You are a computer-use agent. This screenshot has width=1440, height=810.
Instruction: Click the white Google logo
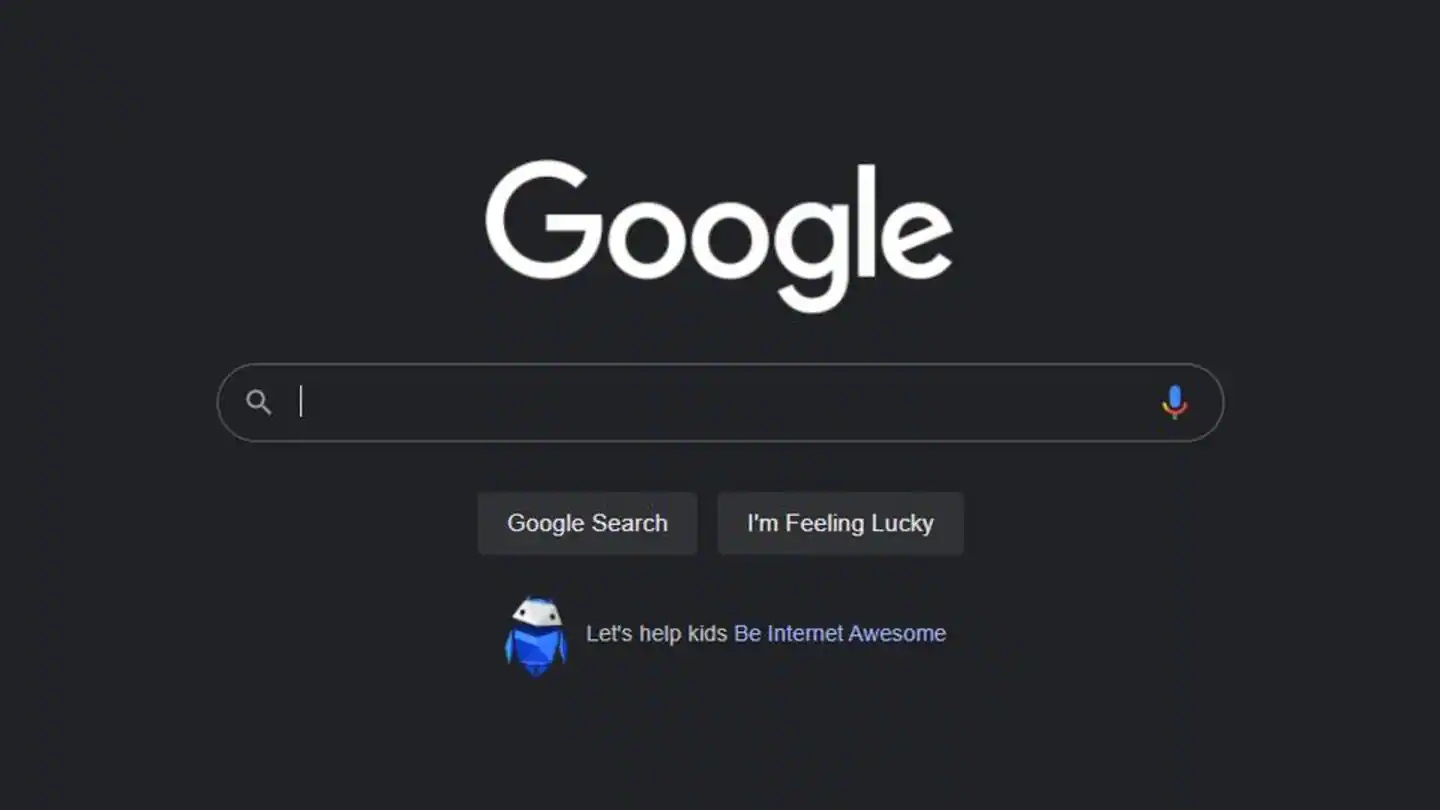tap(719, 236)
